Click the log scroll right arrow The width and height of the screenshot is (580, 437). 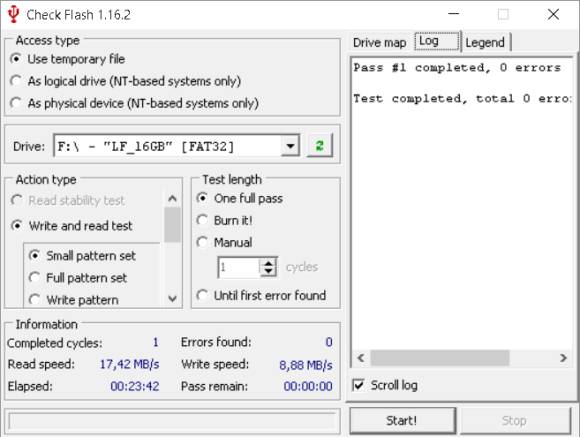pos(563,358)
